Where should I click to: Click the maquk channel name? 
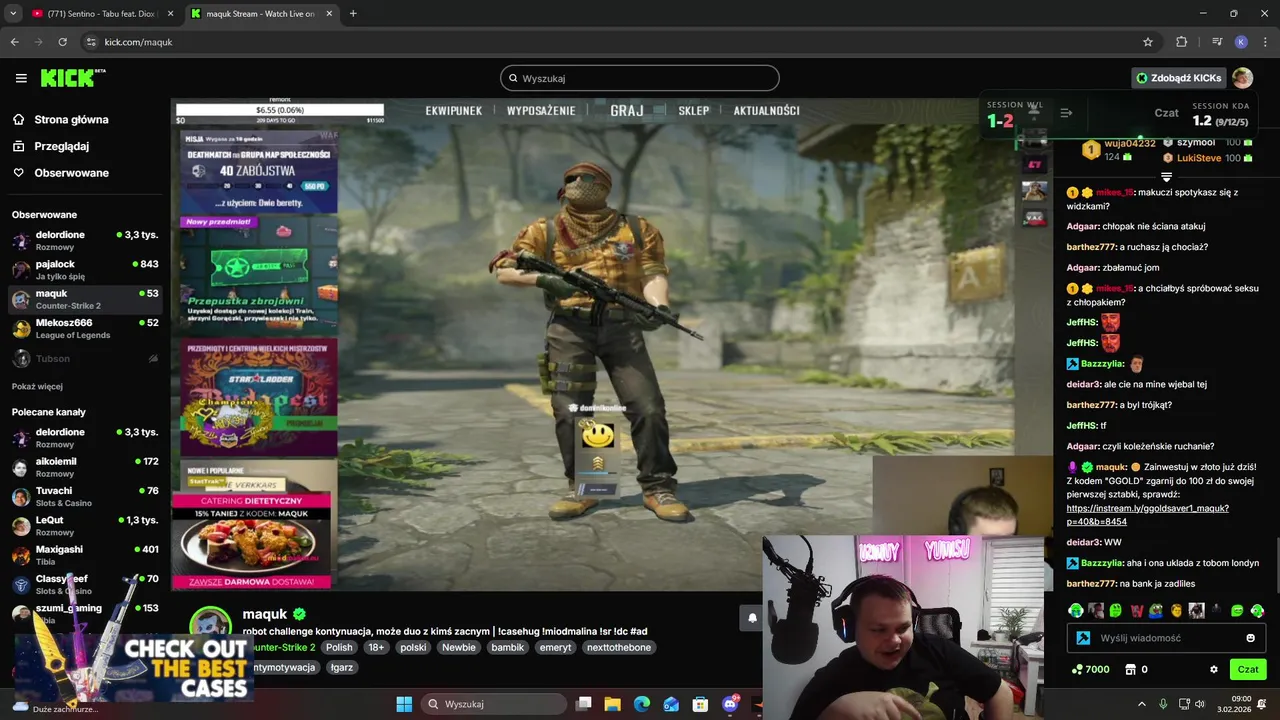264,614
